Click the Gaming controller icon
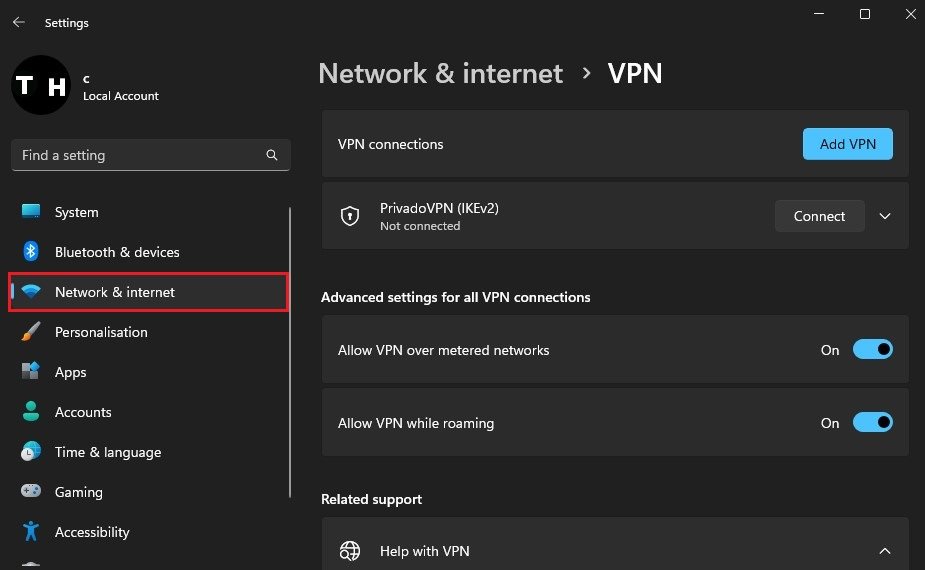The width and height of the screenshot is (925, 570). (31, 492)
